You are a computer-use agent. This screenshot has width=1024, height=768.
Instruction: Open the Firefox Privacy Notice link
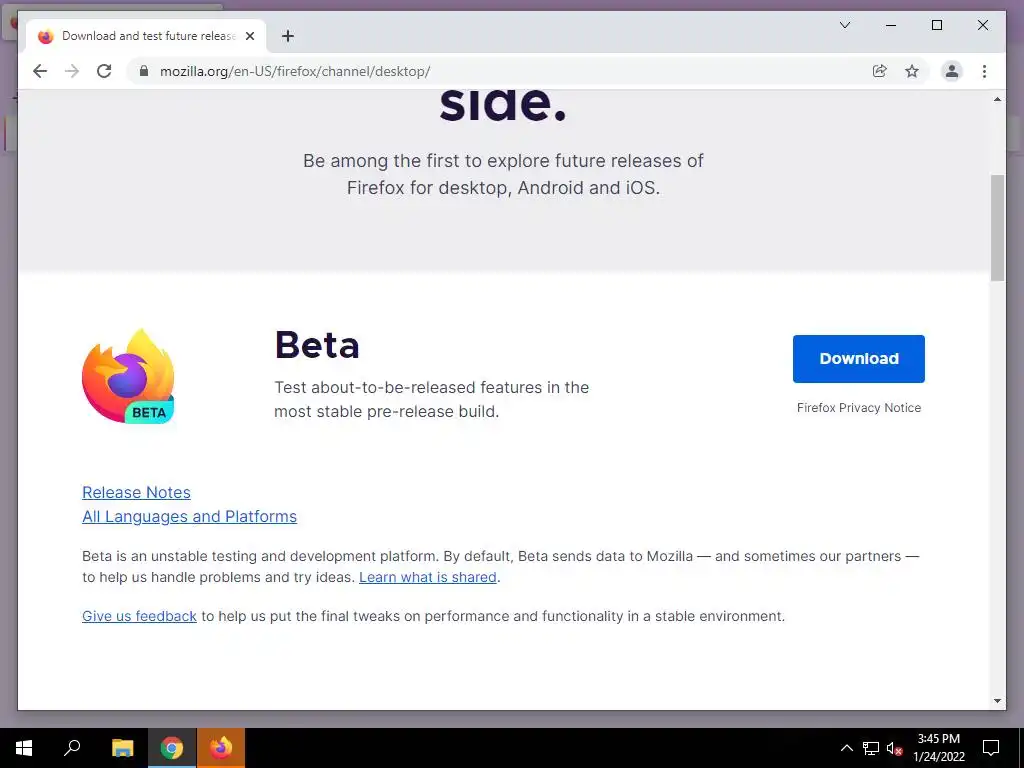click(x=859, y=408)
